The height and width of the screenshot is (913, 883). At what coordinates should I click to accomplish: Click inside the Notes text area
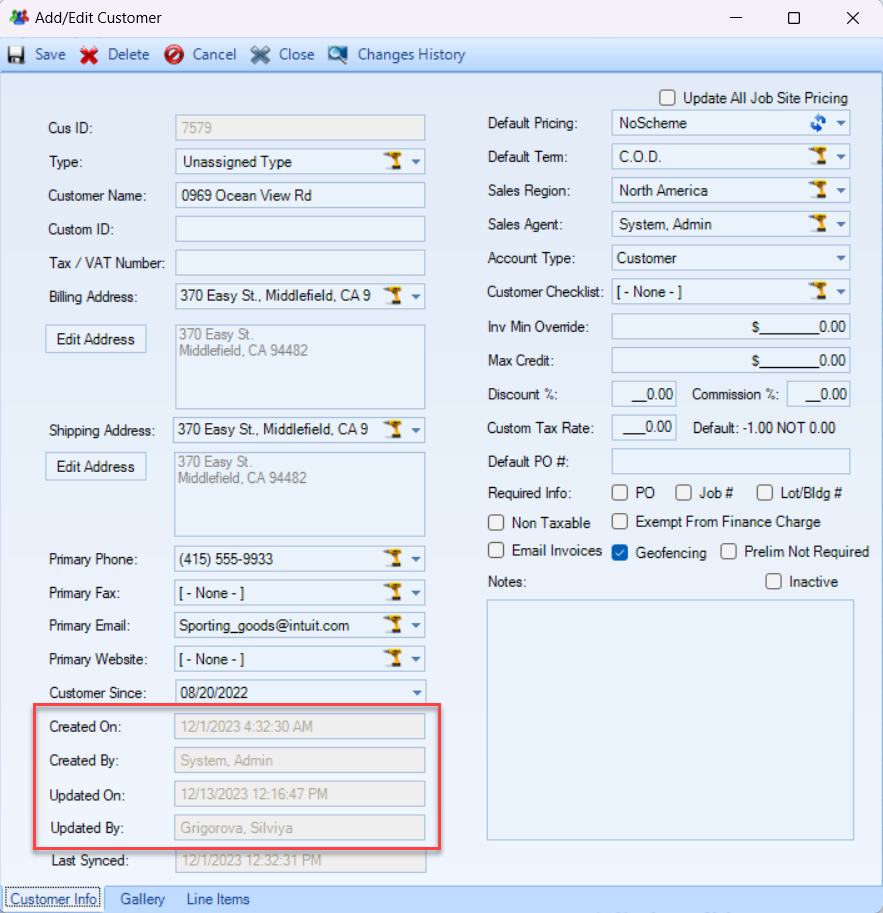tap(670, 720)
